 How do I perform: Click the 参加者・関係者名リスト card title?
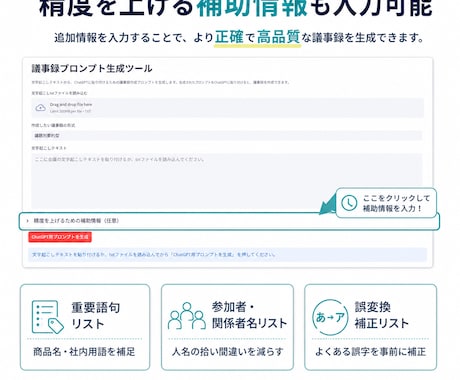coord(249,315)
